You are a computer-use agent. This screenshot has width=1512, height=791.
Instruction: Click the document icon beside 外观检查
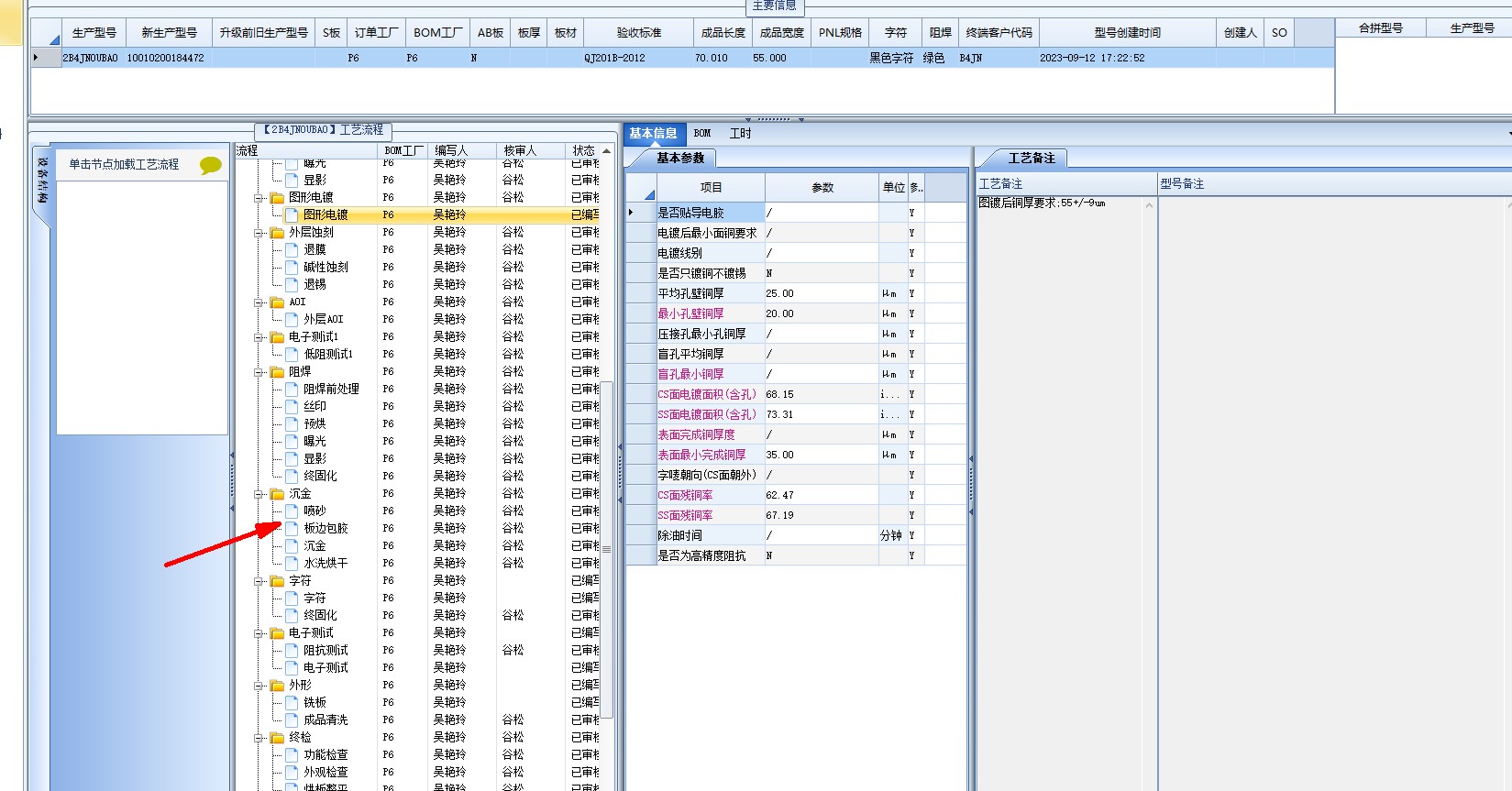click(292, 772)
